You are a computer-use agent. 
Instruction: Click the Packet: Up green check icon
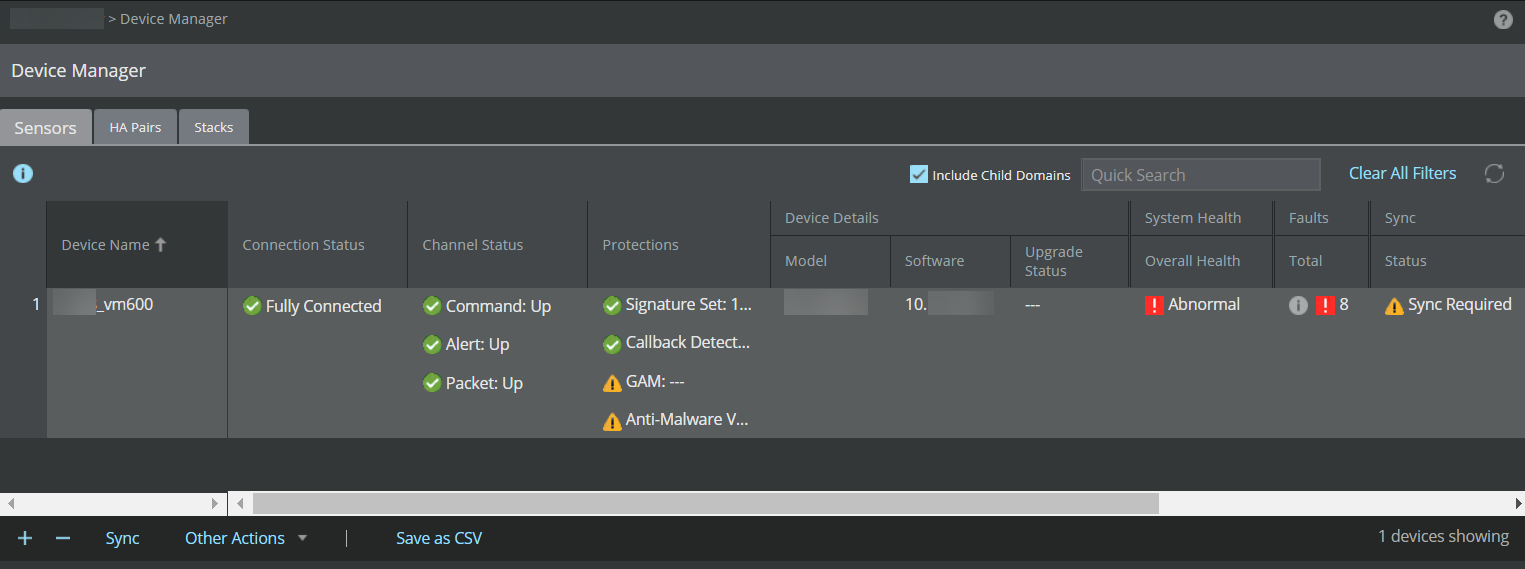[432, 383]
